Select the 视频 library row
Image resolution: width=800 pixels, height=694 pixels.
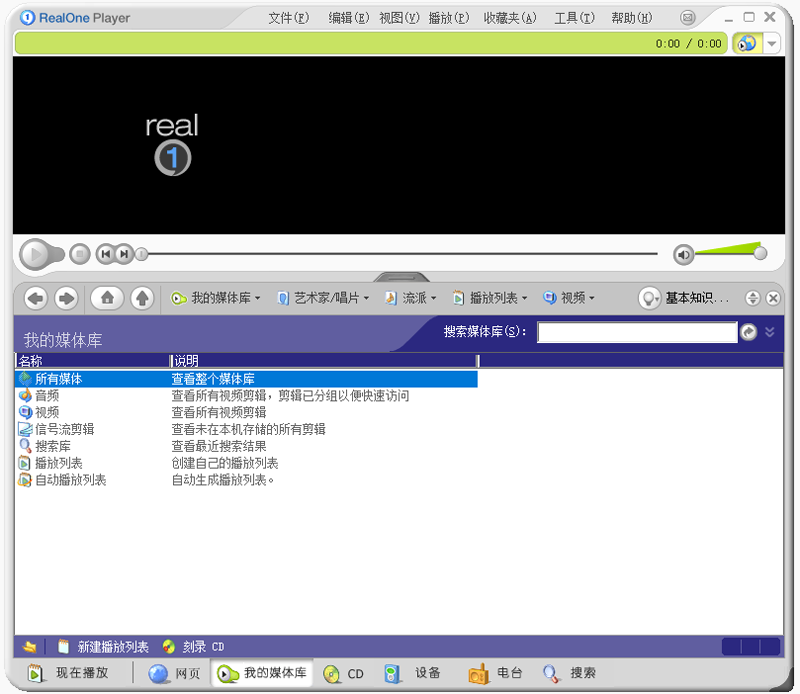pos(247,412)
